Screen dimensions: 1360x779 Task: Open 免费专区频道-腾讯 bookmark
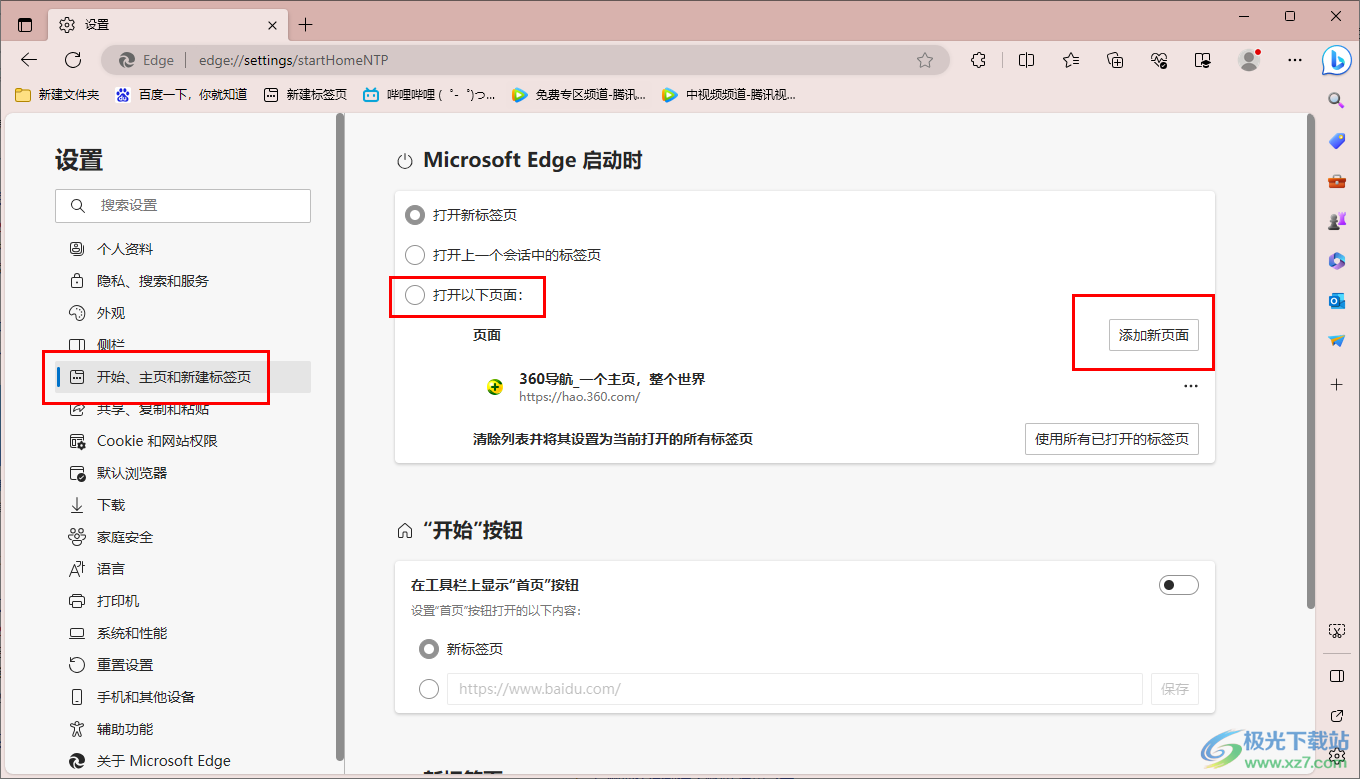578,95
